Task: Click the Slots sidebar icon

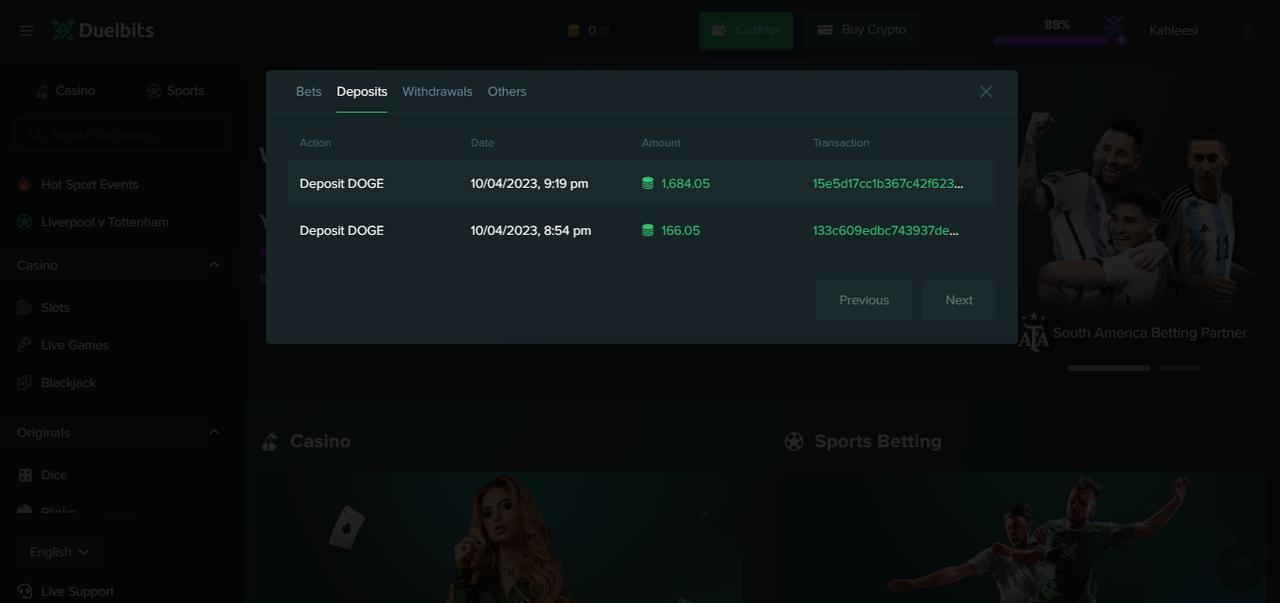Action: pyautogui.click(x=25, y=308)
